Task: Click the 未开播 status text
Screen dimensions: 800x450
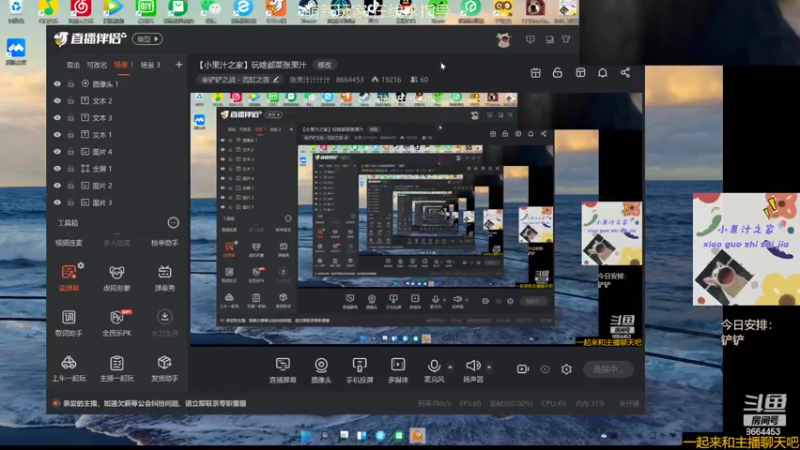Action: pyautogui.click(x=629, y=404)
